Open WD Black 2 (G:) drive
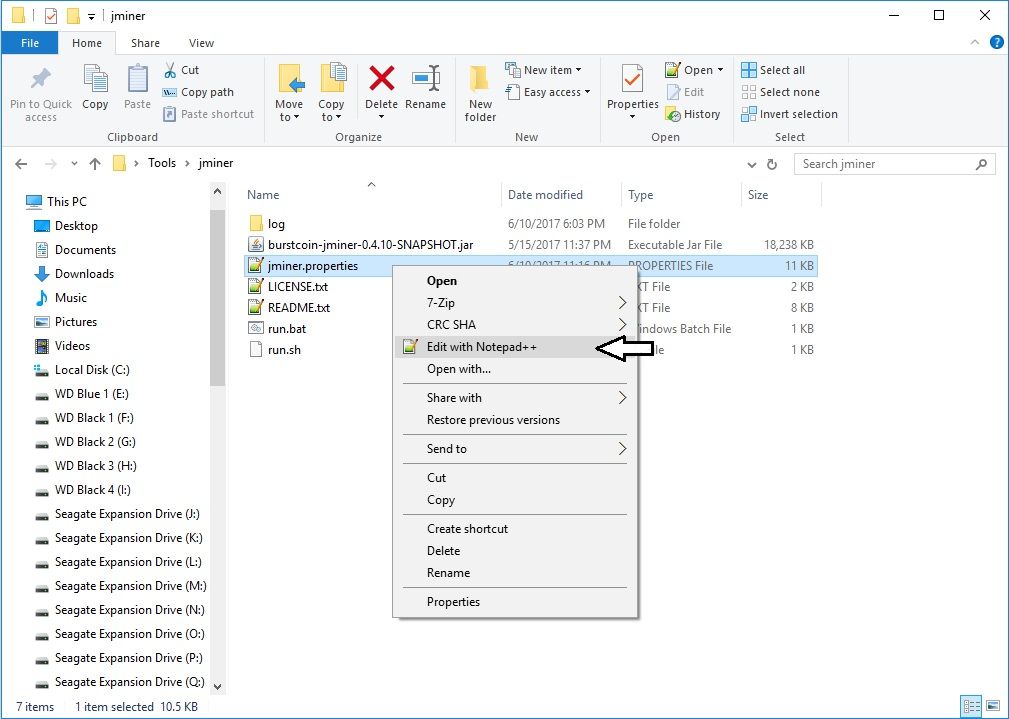Screen dimensions: 1009x719 [85, 442]
